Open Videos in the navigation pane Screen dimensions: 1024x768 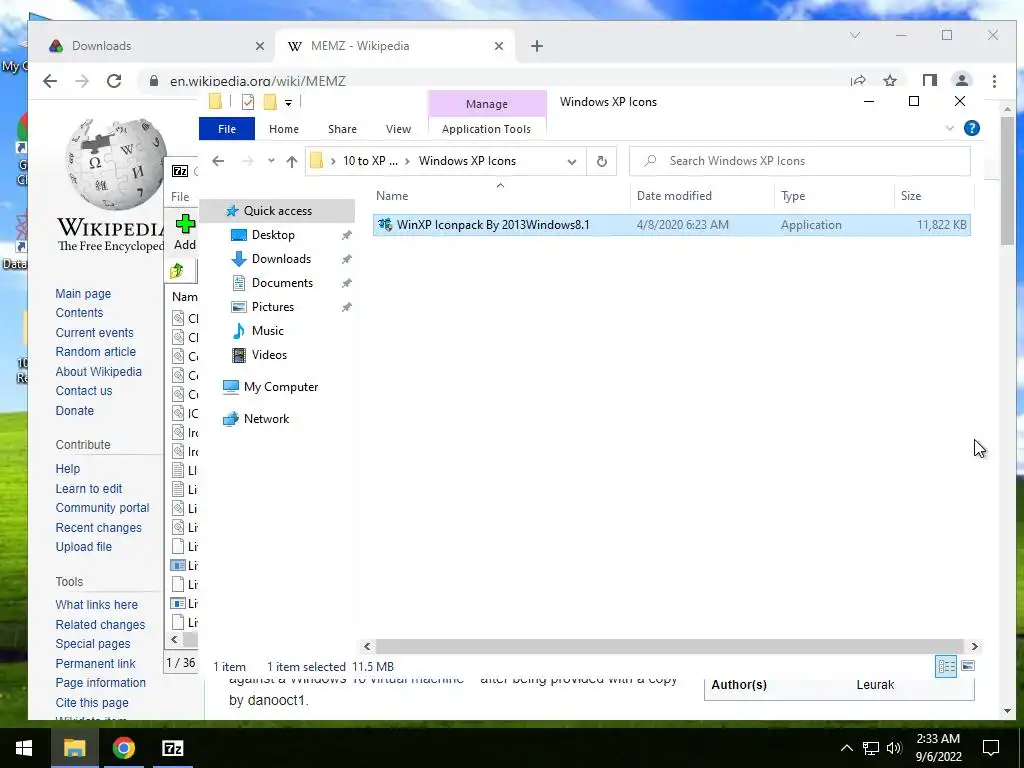(269, 355)
